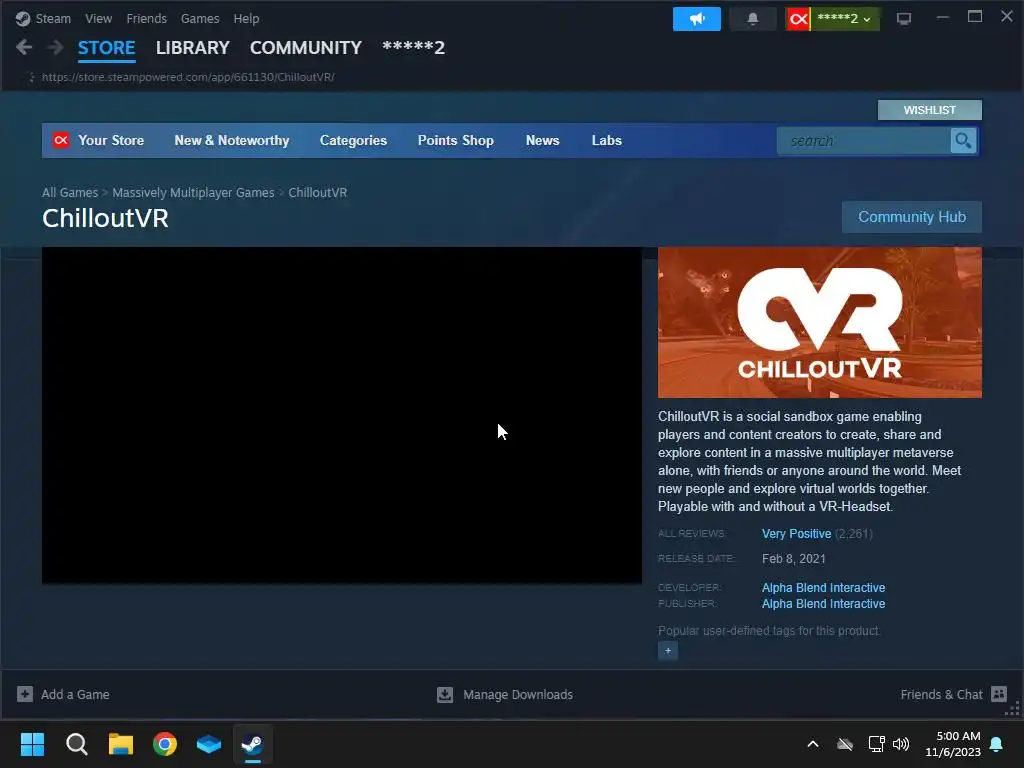Open publisher Alpha Blend Interactive link
The width and height of the screenshot is (1024, 768).
(824, 604)
